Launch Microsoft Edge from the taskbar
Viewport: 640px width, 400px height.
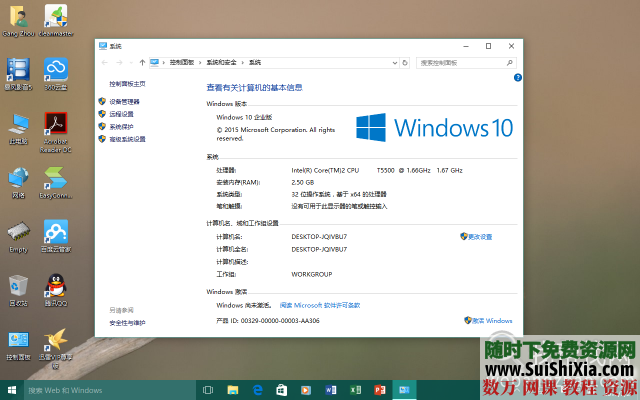coord(257,390)
